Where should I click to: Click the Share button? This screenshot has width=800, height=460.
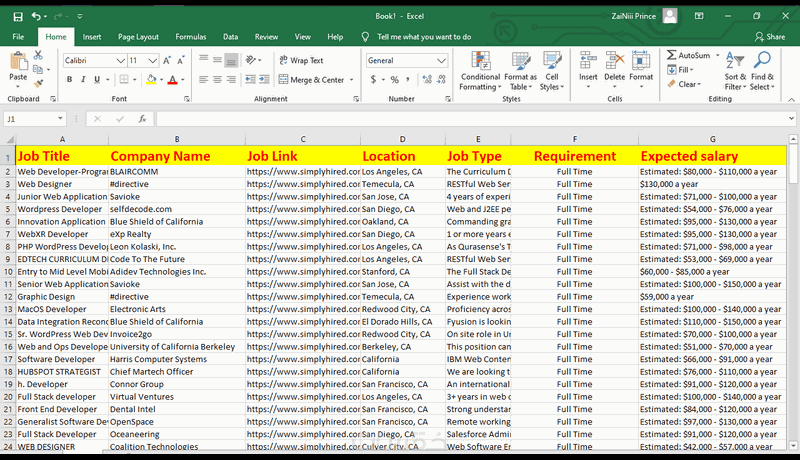point(769,37)
